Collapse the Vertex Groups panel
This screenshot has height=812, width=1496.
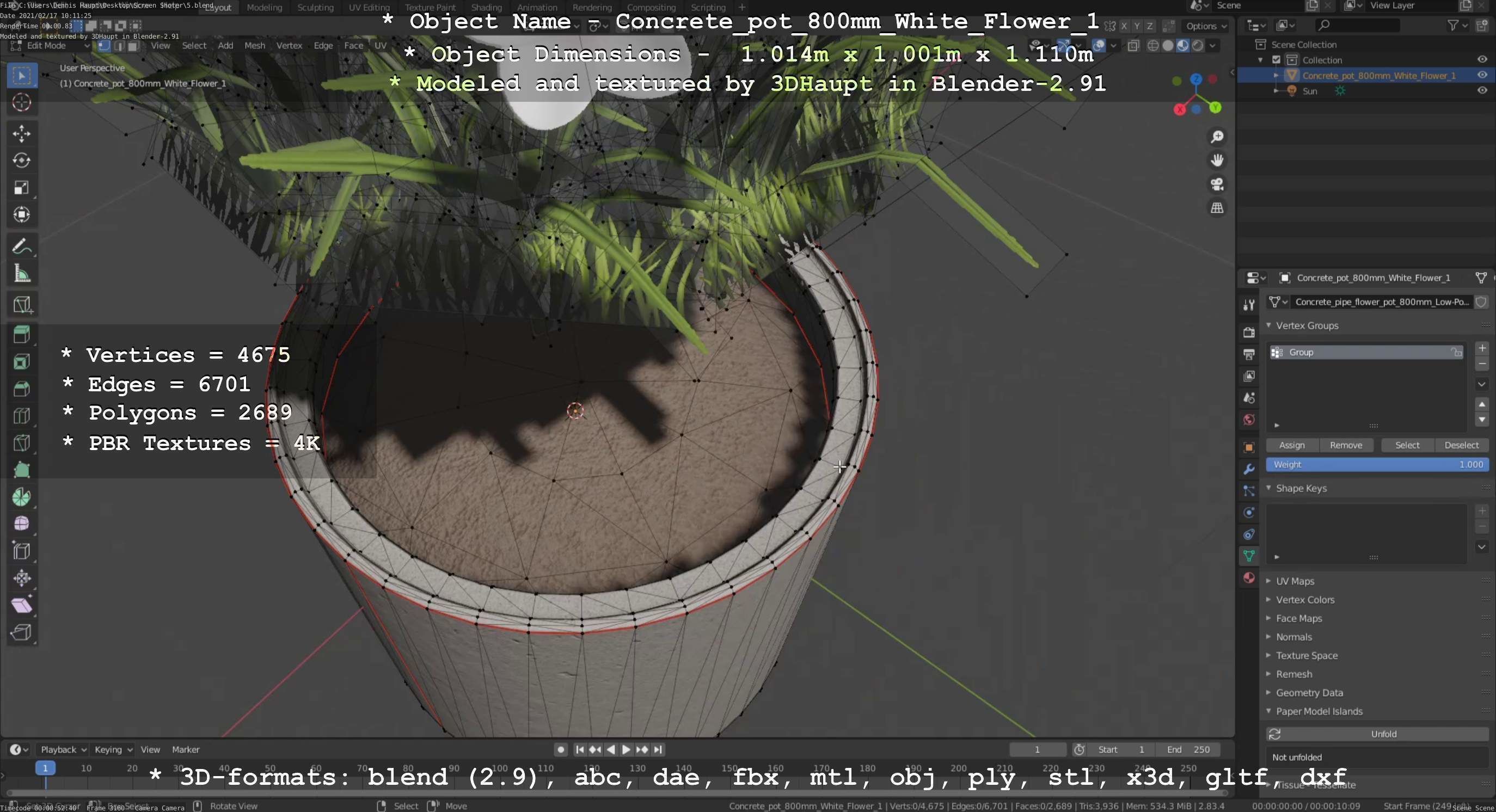coord(1268,325)
